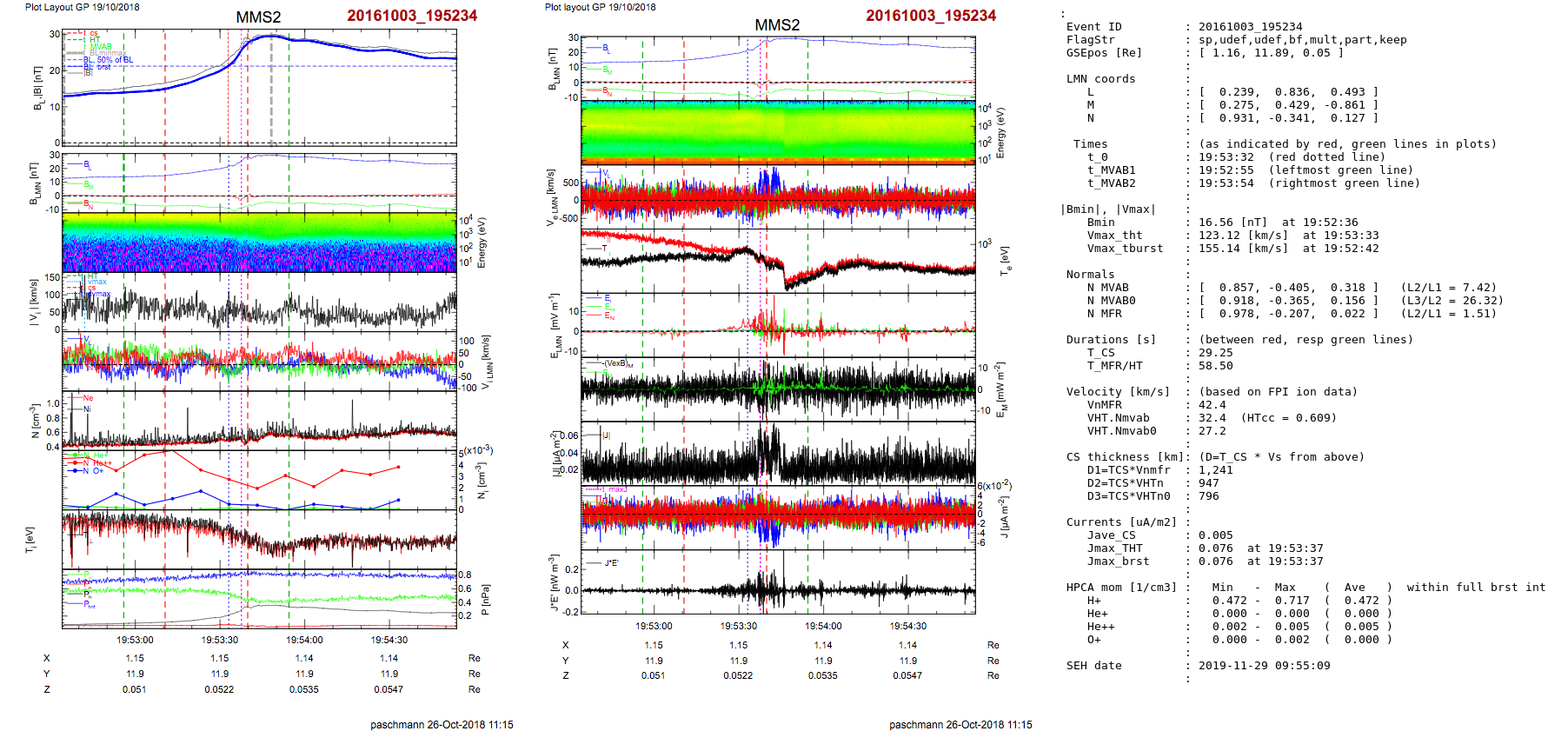1568x731 pixels.
Task: Click the blue VL legend in electron velocity panel
Action: 605,172
